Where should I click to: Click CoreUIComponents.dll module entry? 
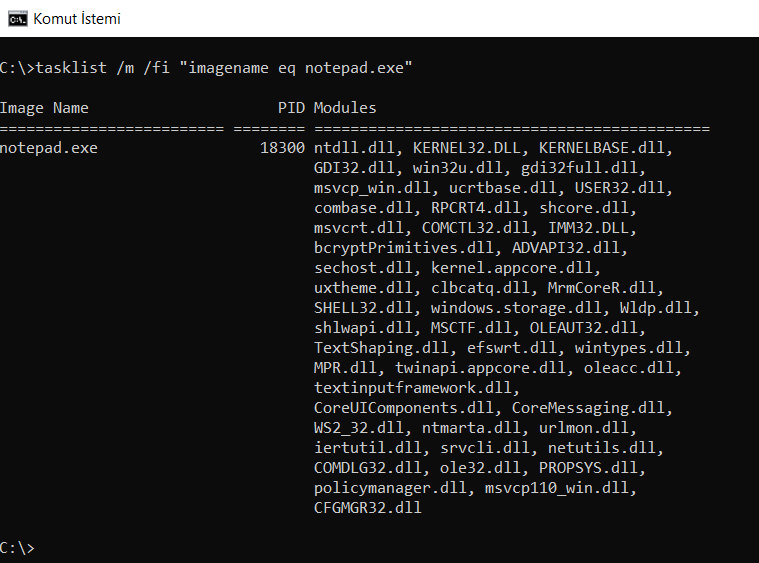(403, 408)
